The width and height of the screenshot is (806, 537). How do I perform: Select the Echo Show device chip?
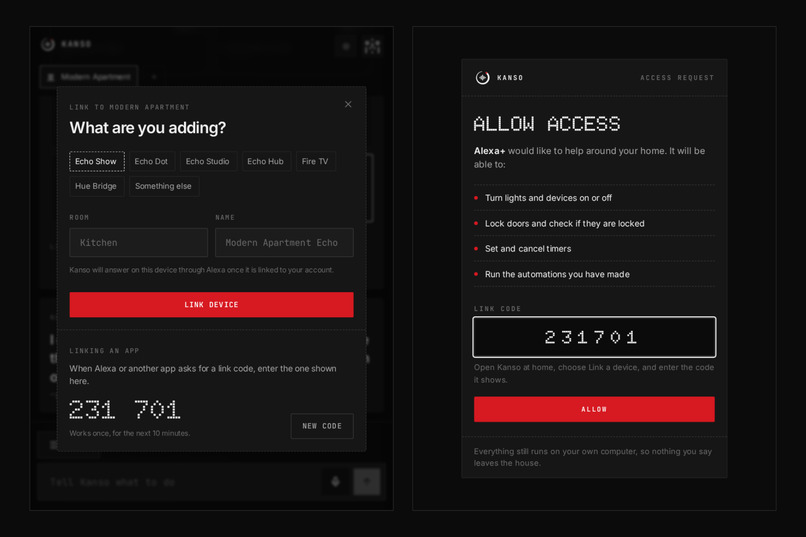[97, 161]
